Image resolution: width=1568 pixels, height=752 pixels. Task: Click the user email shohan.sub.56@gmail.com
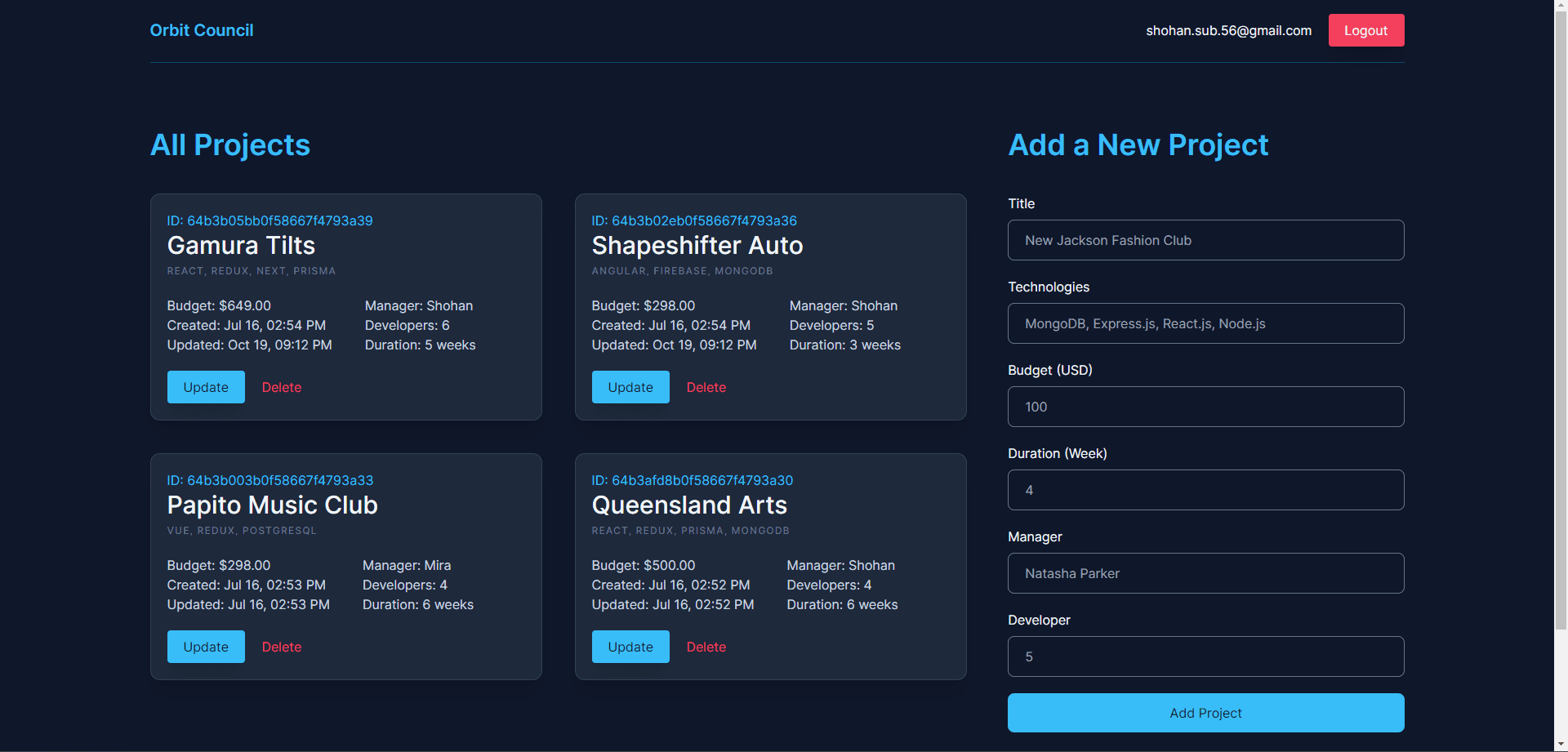1228,30
